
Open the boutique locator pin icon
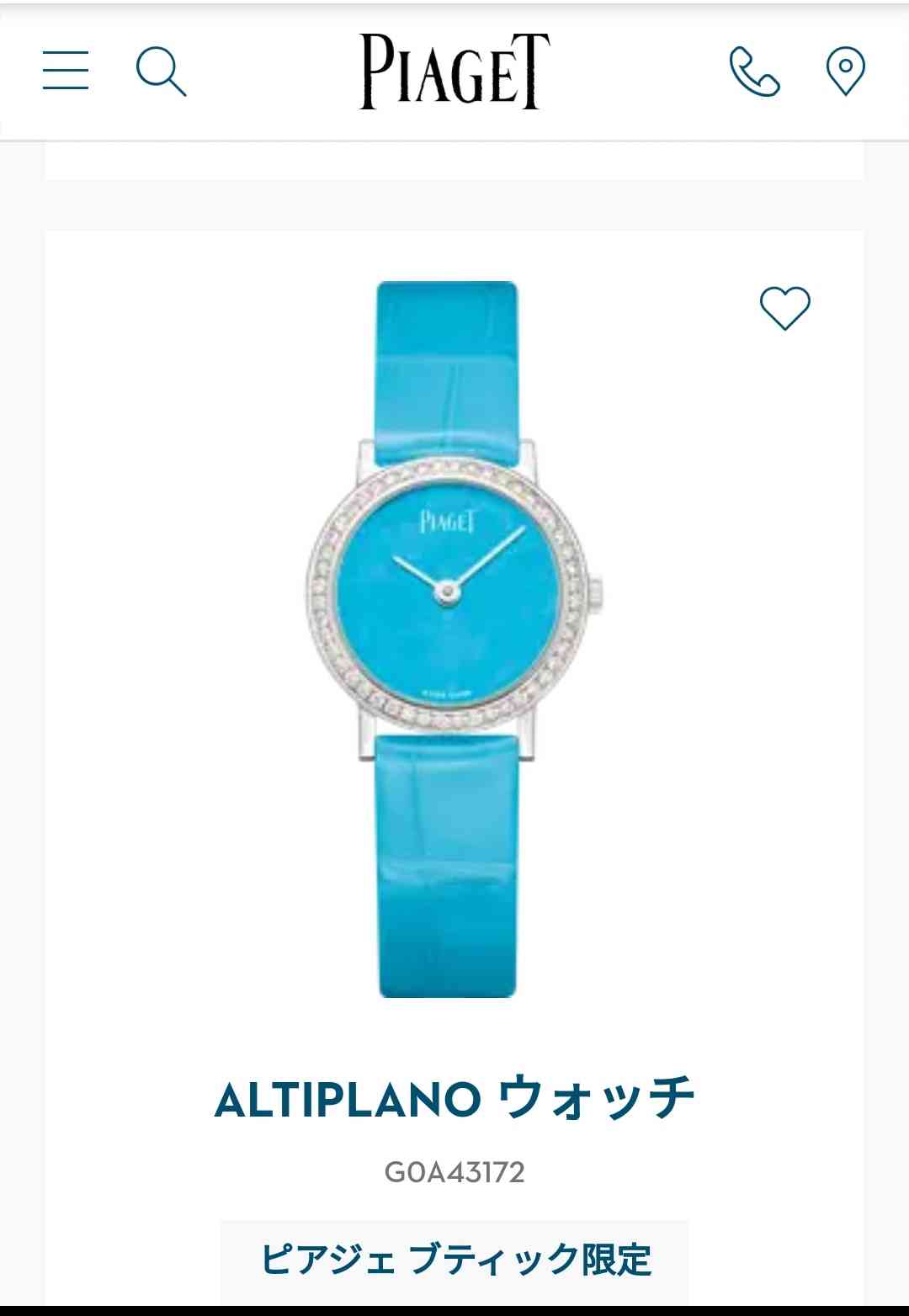point(845,72)
